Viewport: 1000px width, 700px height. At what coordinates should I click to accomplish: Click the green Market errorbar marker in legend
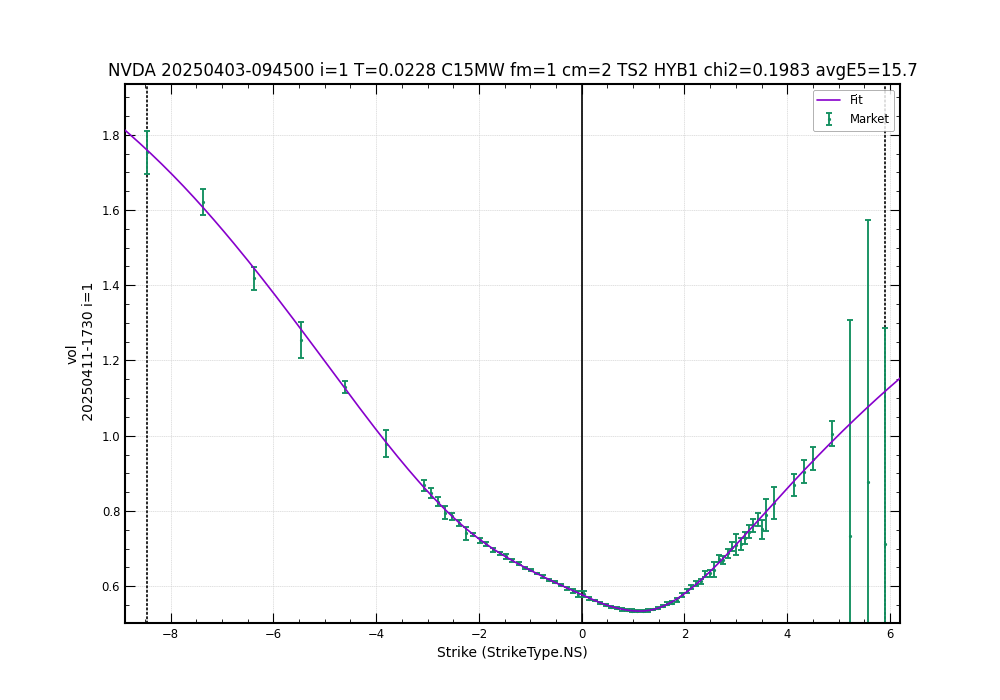829,119
